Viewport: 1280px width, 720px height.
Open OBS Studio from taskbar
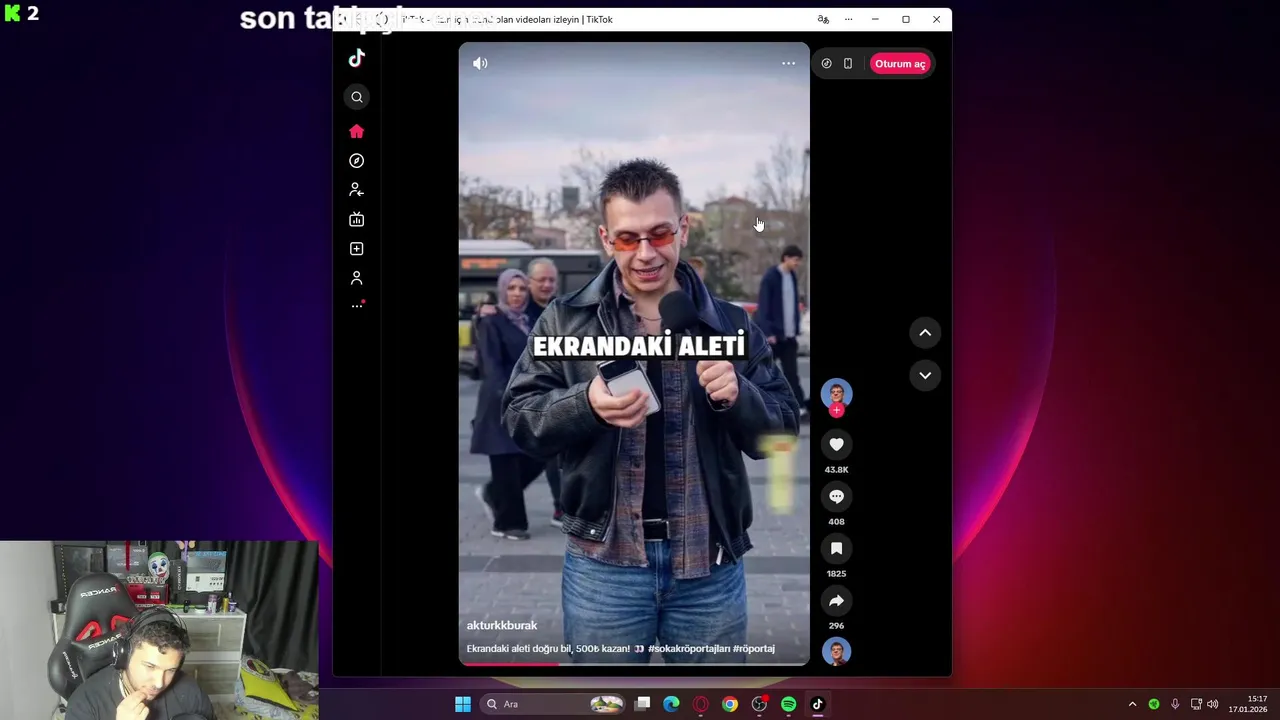pos(759,704)
